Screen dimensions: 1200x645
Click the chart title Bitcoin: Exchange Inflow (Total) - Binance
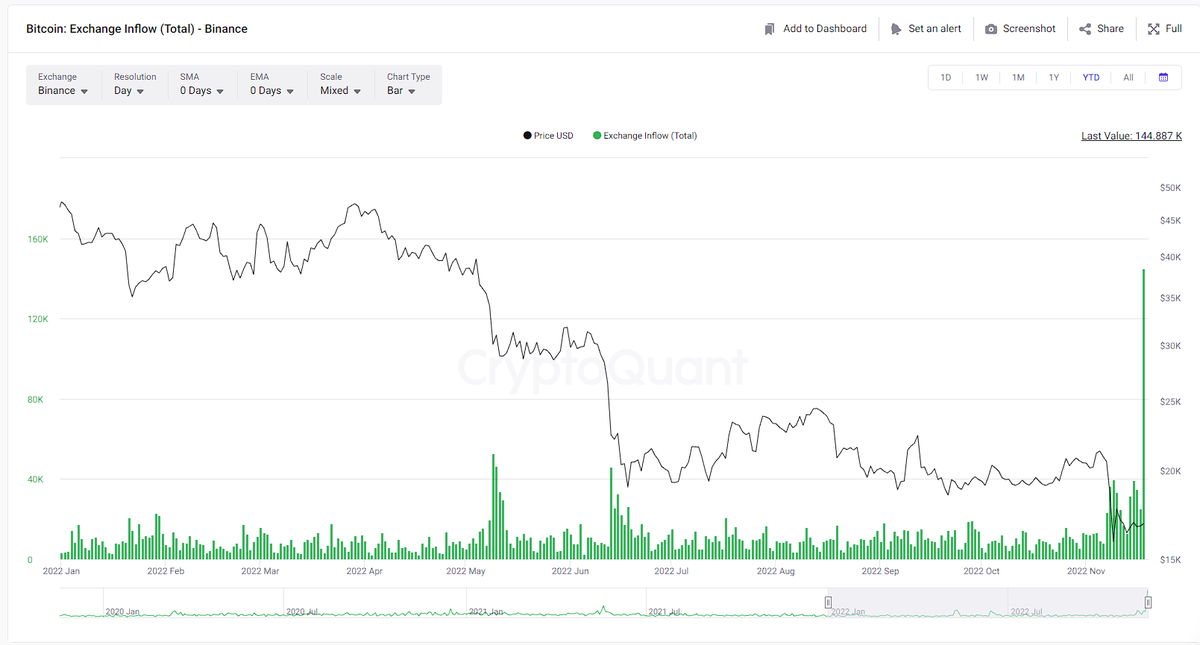[137, 29]
